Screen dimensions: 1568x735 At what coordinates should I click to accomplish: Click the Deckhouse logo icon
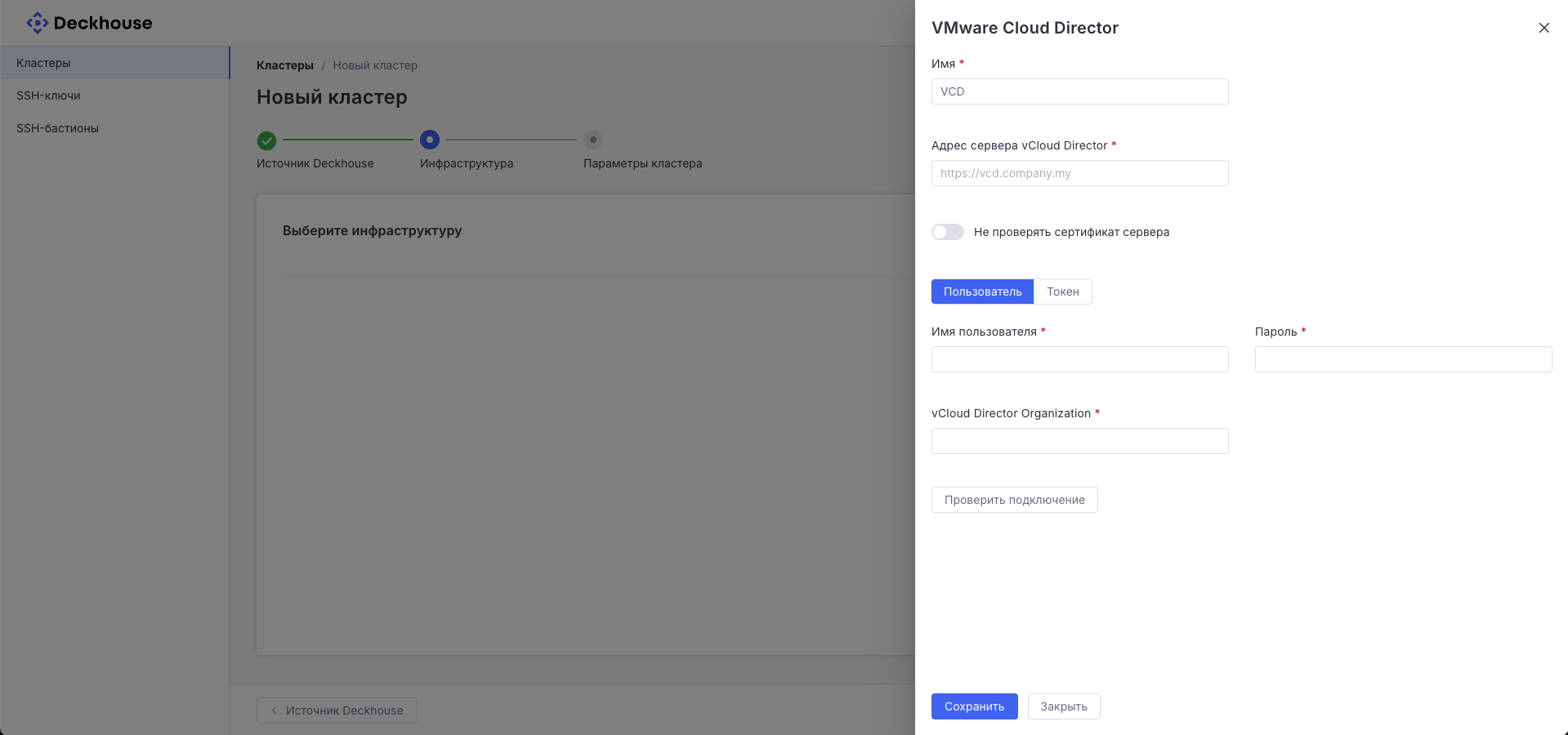click(x=37, y=23)
